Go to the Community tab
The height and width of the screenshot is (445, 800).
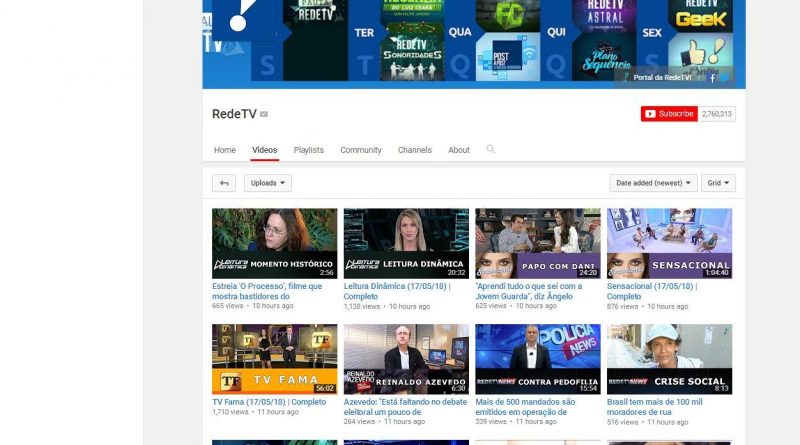click(360, 150)
